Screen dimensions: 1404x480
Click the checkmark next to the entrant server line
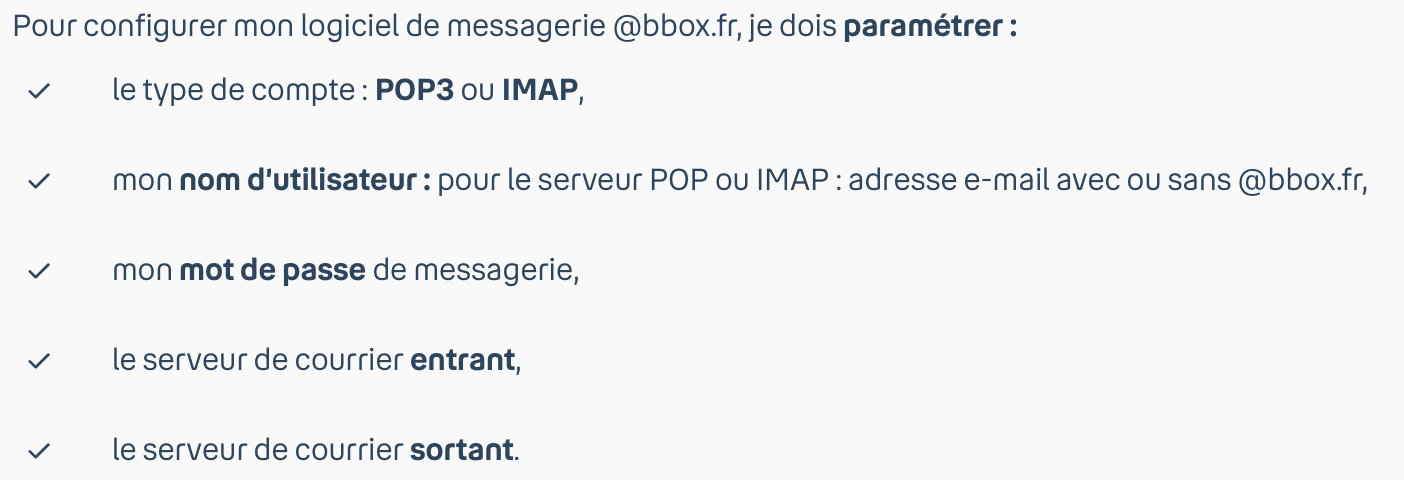(39, 361)
